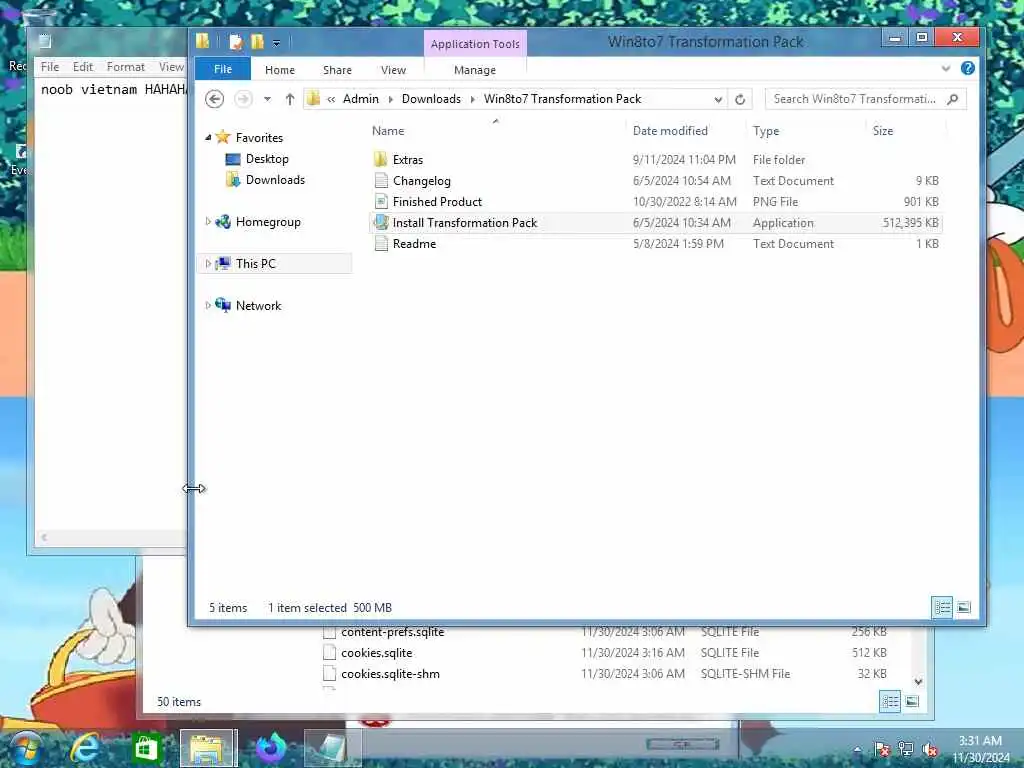This screenshot has width=1024, height=768.
Task: Expand the Network tree node
Action: point(208,305)
